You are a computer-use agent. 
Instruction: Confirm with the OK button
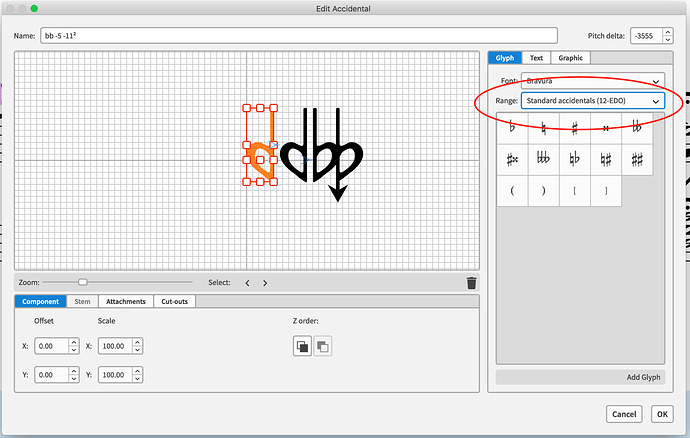pos(662,414)
